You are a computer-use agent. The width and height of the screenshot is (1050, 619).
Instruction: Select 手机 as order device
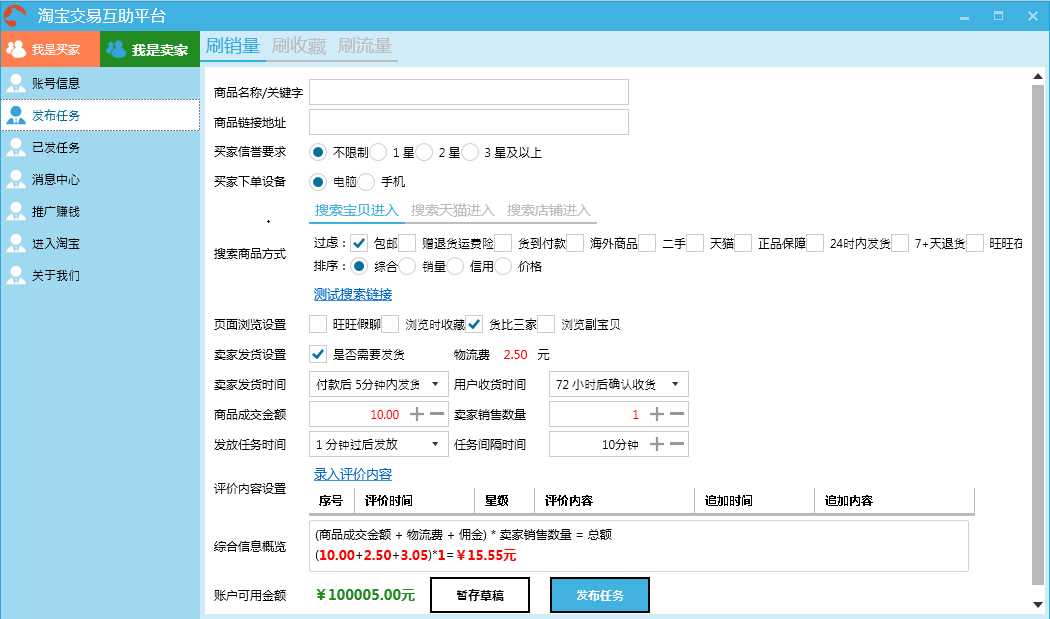366,182
